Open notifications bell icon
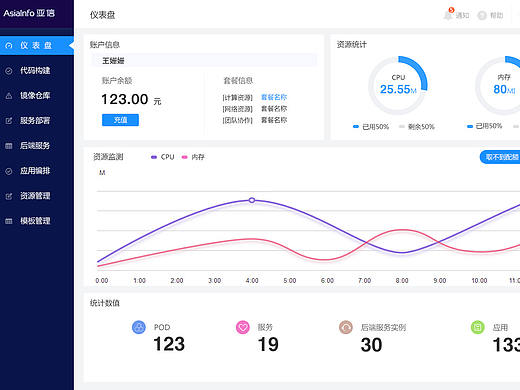The image size is (520, 390). [448, 14]
